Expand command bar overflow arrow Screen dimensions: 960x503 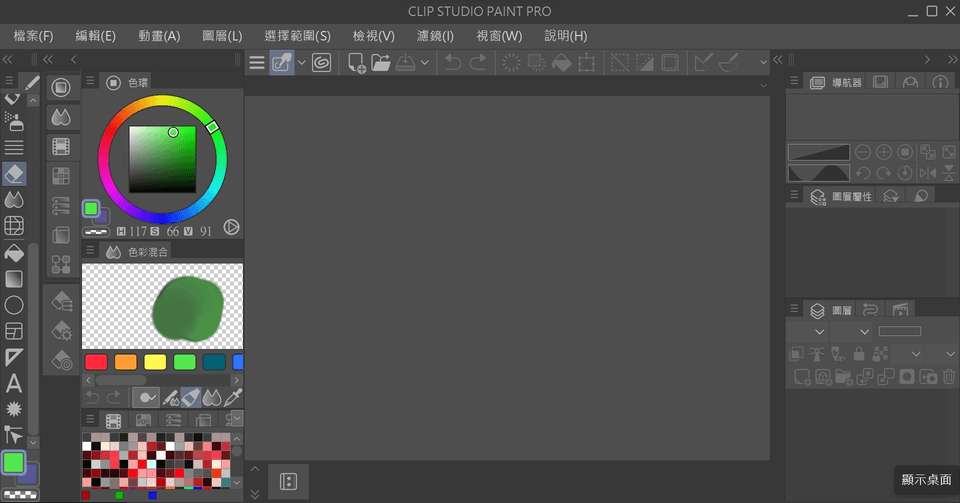click(763, 62)
